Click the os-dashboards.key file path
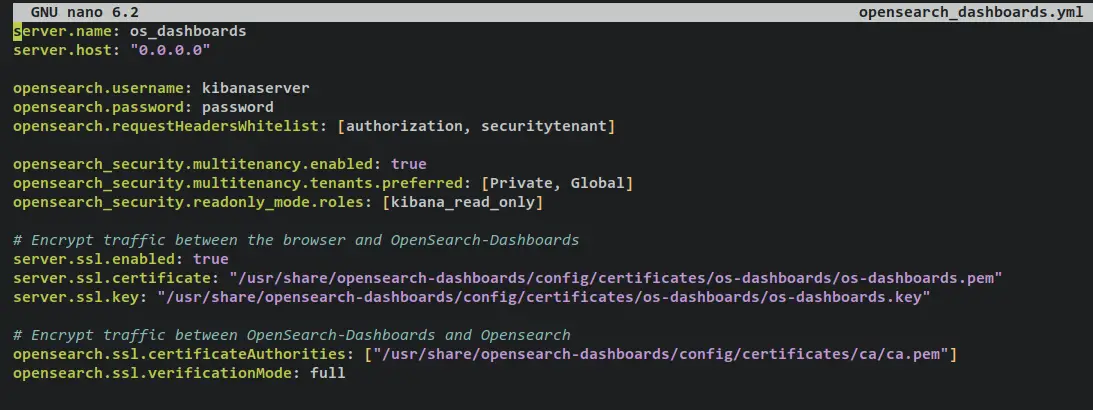The width and height of the screenshot is (1093, 410). [544, 297]
